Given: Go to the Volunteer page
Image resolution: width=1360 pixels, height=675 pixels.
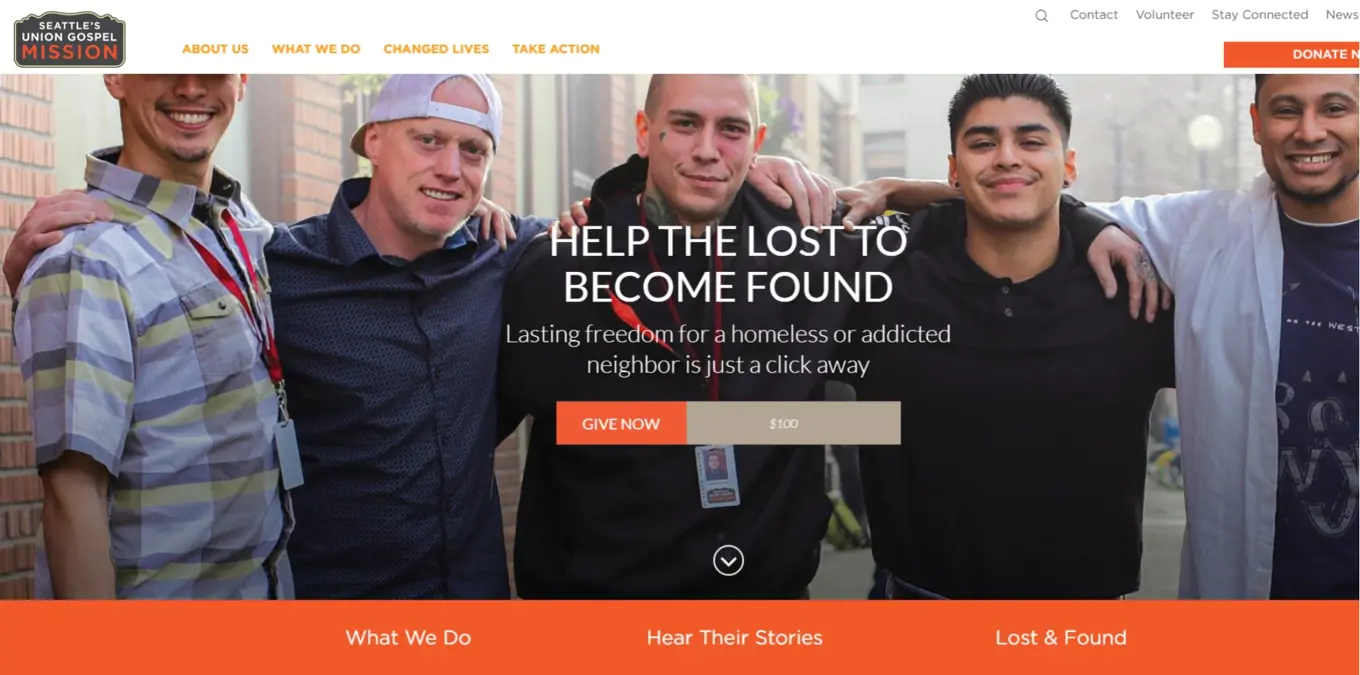Looking at the screenshot, I should [1165, 15].
